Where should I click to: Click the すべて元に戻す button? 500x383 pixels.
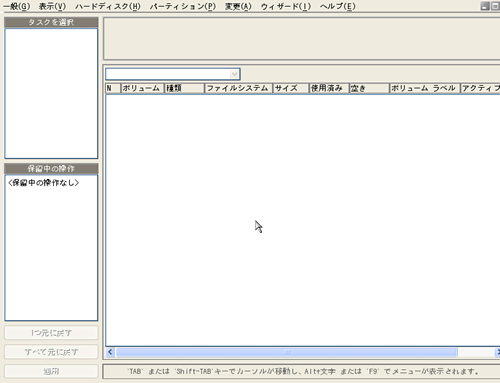pos(51,352)
